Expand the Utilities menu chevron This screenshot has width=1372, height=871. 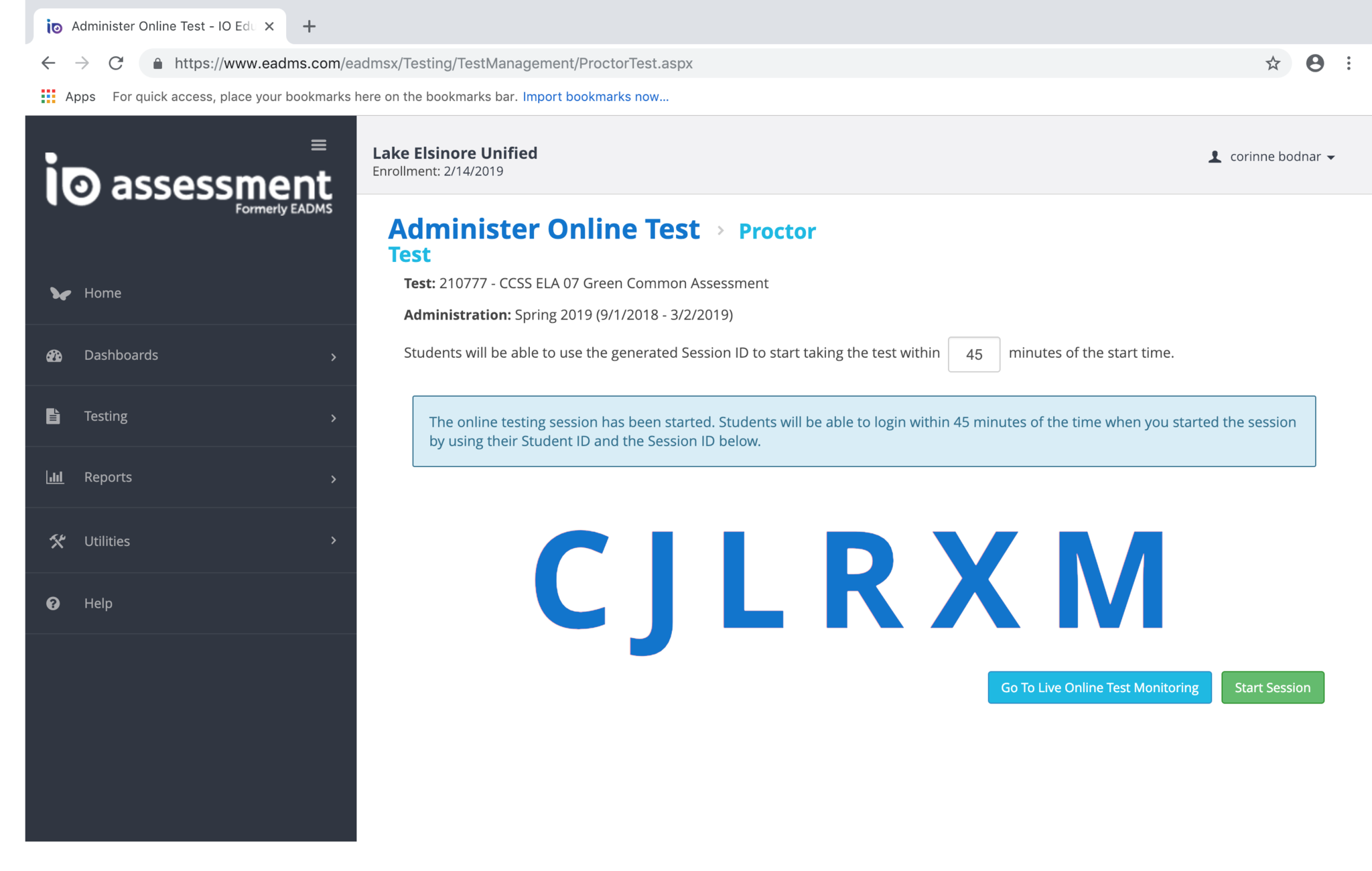334,540
